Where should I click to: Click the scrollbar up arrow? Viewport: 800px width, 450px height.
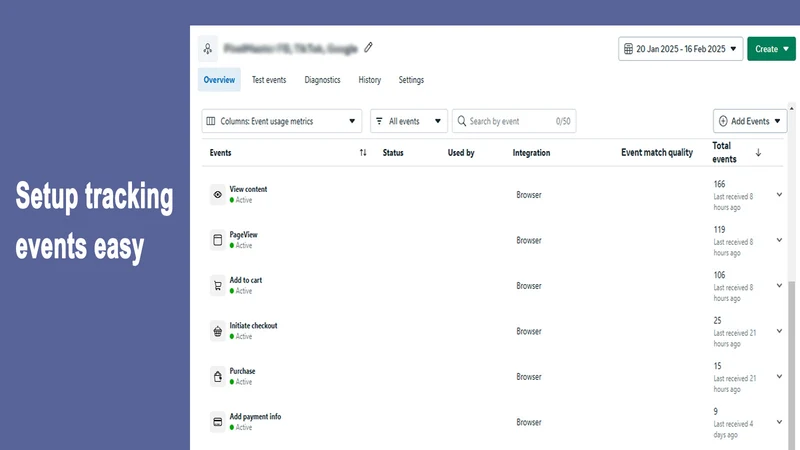coord(791,108)
